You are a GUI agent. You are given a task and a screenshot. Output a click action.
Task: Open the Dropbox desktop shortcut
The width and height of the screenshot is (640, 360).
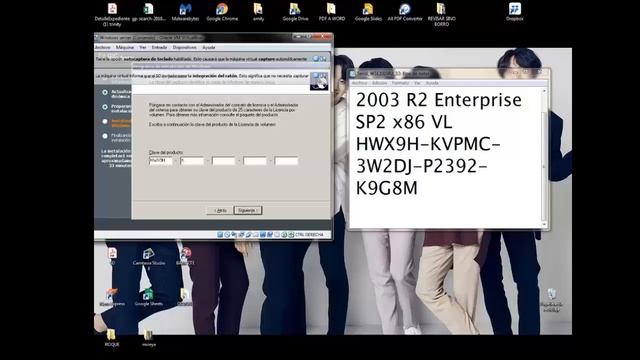click(x=514, y=12)
